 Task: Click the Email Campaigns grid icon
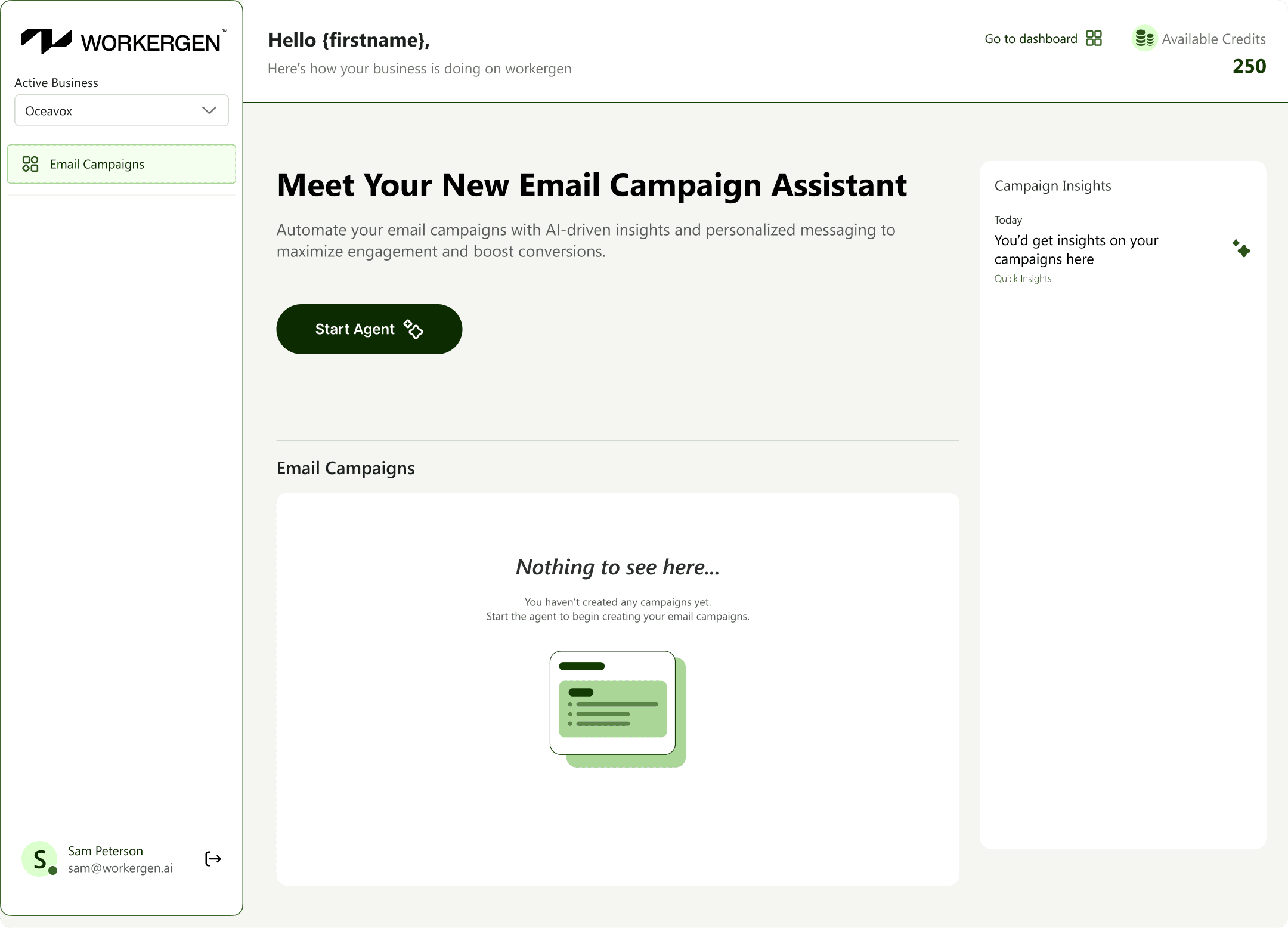(x=30, y=164)
